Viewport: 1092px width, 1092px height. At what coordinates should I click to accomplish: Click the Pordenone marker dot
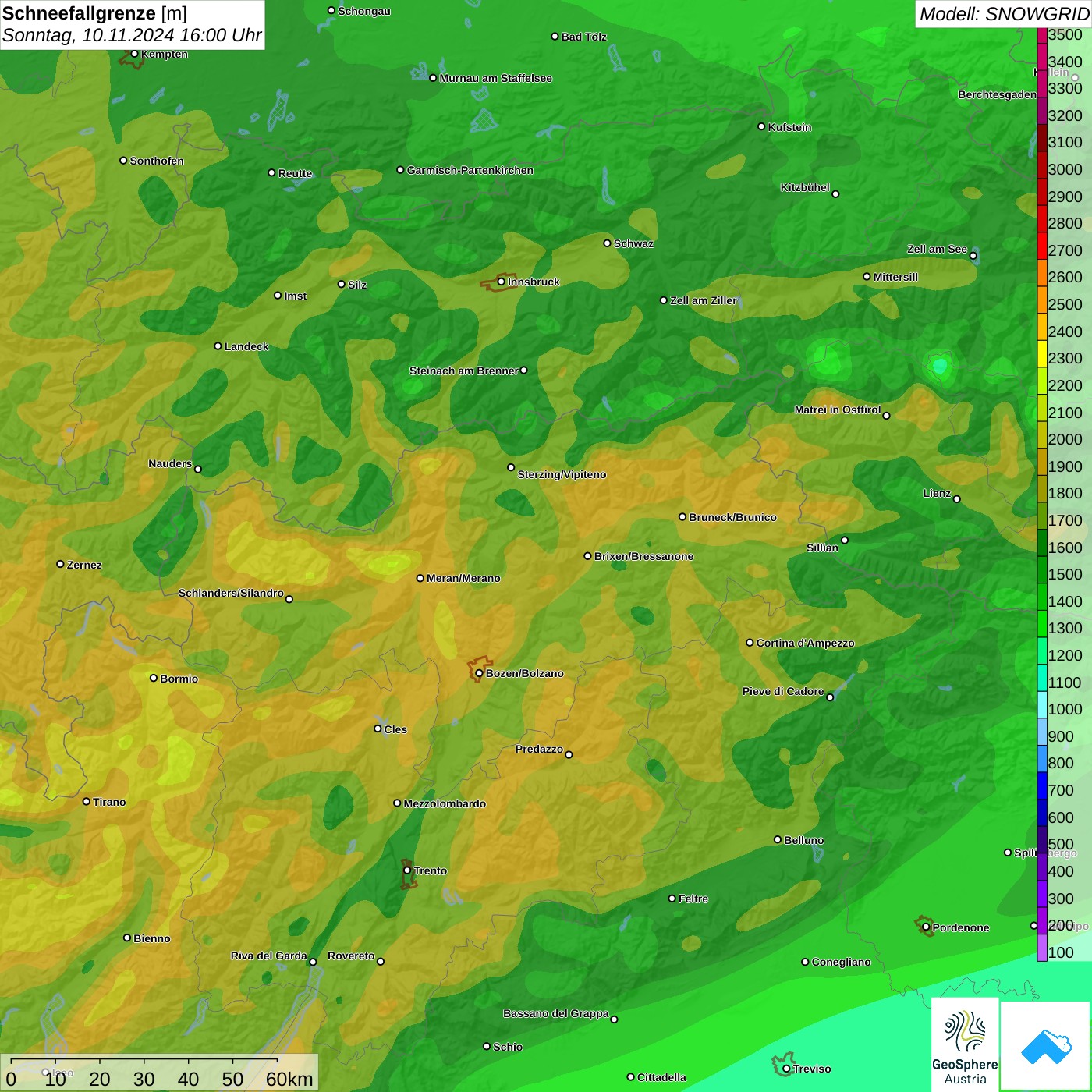pos(926,927)
